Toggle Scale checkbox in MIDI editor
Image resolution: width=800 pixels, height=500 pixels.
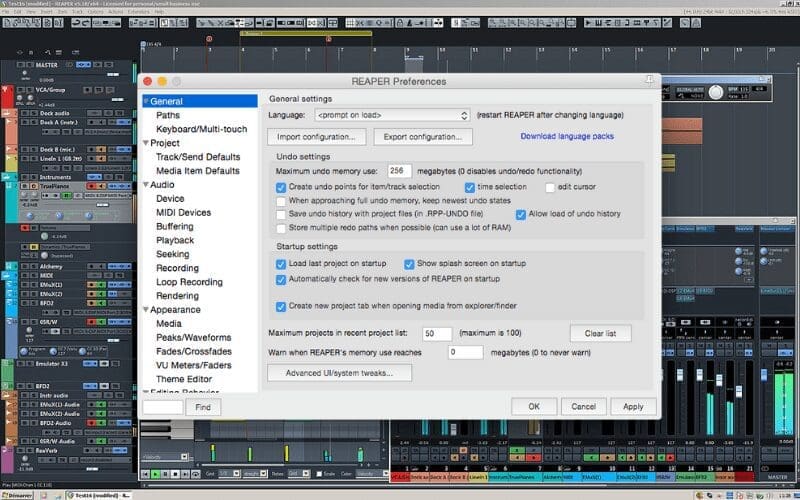[x=319, y=474]
